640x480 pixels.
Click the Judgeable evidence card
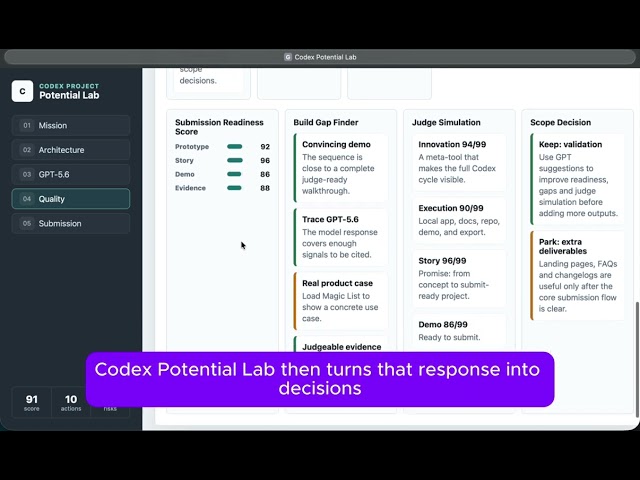pyautogui.click(x=341, y=345)
